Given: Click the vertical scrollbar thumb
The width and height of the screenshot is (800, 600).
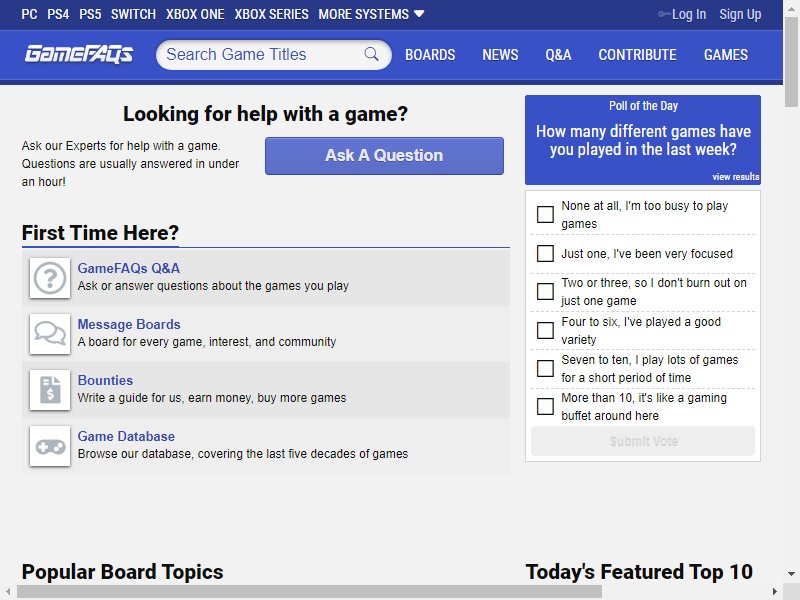Looking at the screenshot, I should 791,61.
